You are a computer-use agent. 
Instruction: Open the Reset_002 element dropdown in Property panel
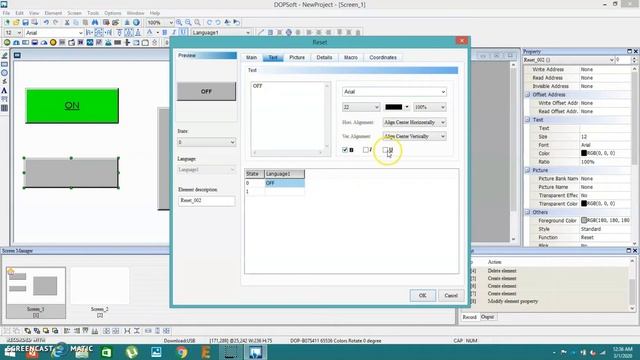click(569, 60)
